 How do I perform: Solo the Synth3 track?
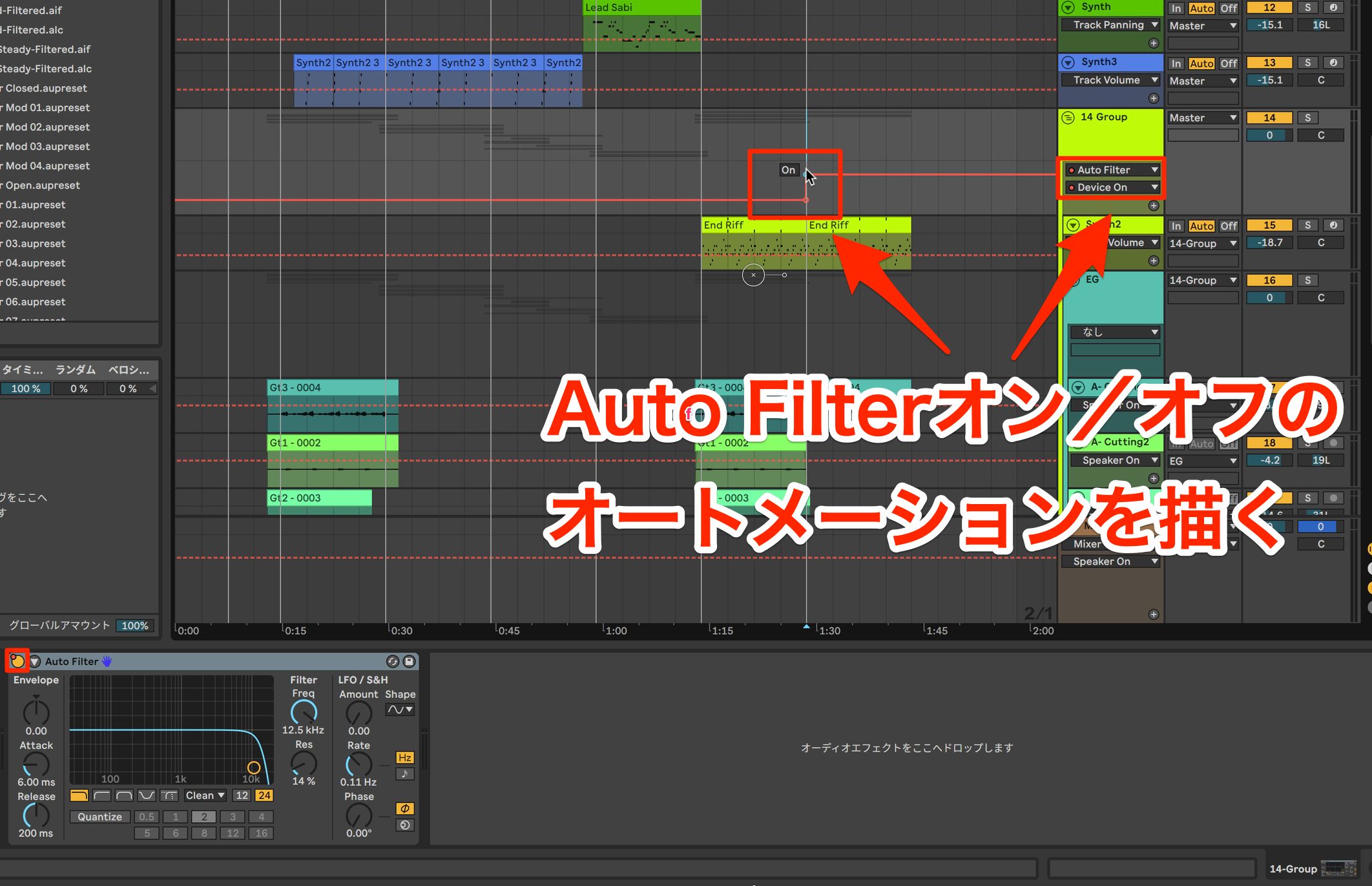pos(1308,63)
